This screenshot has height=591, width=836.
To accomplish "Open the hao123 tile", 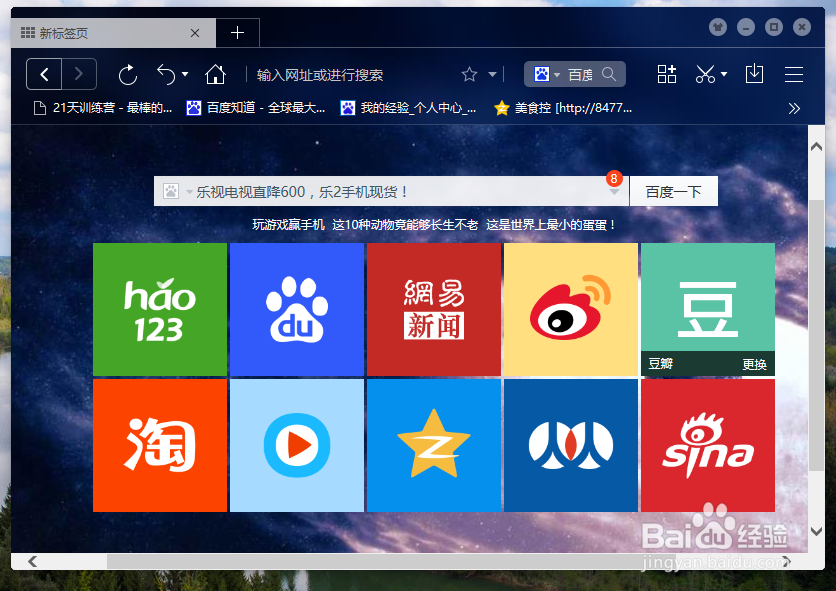I will coord(160,309).
